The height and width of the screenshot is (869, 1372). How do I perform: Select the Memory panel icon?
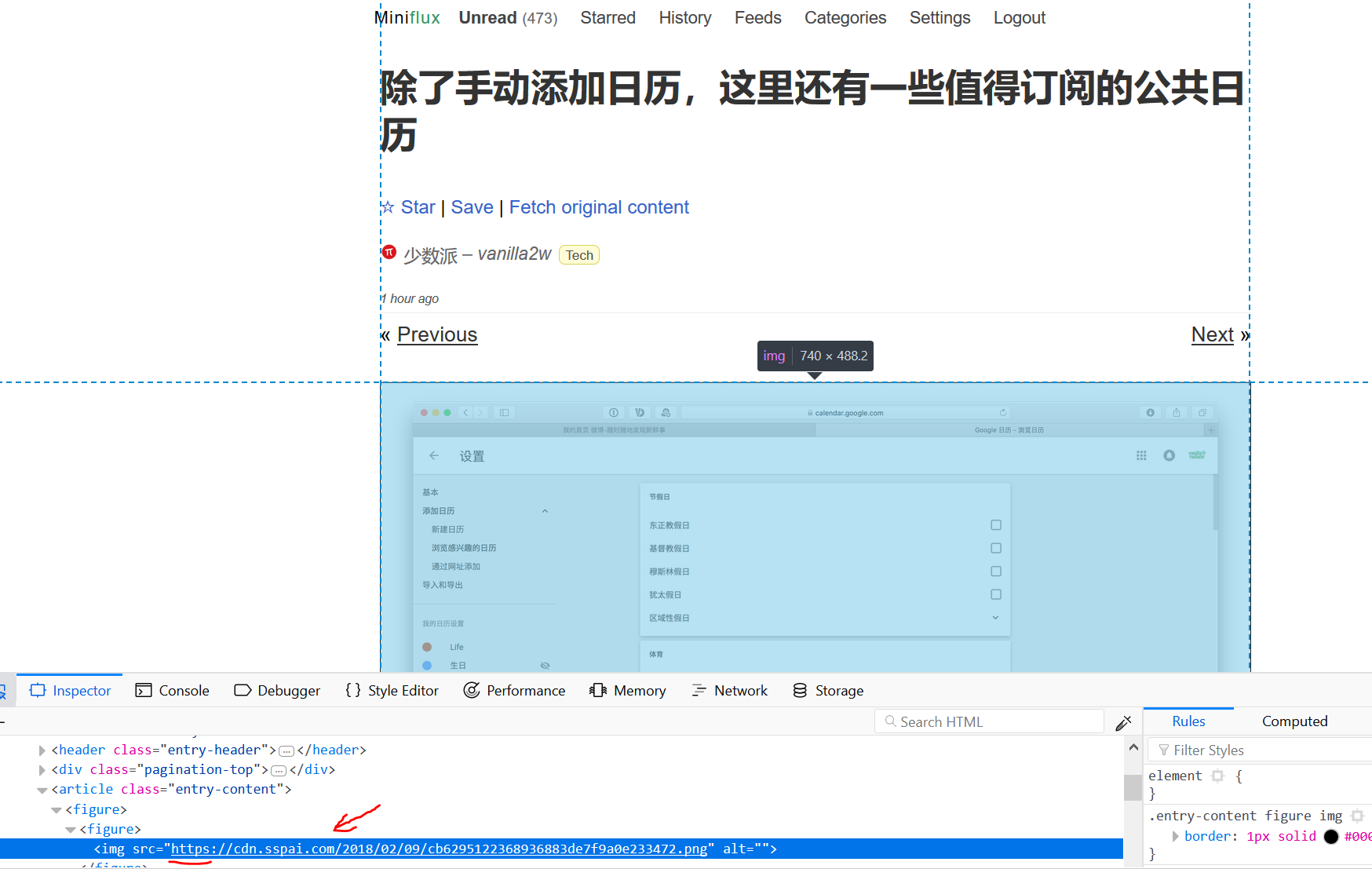click(x=597, y=690)
